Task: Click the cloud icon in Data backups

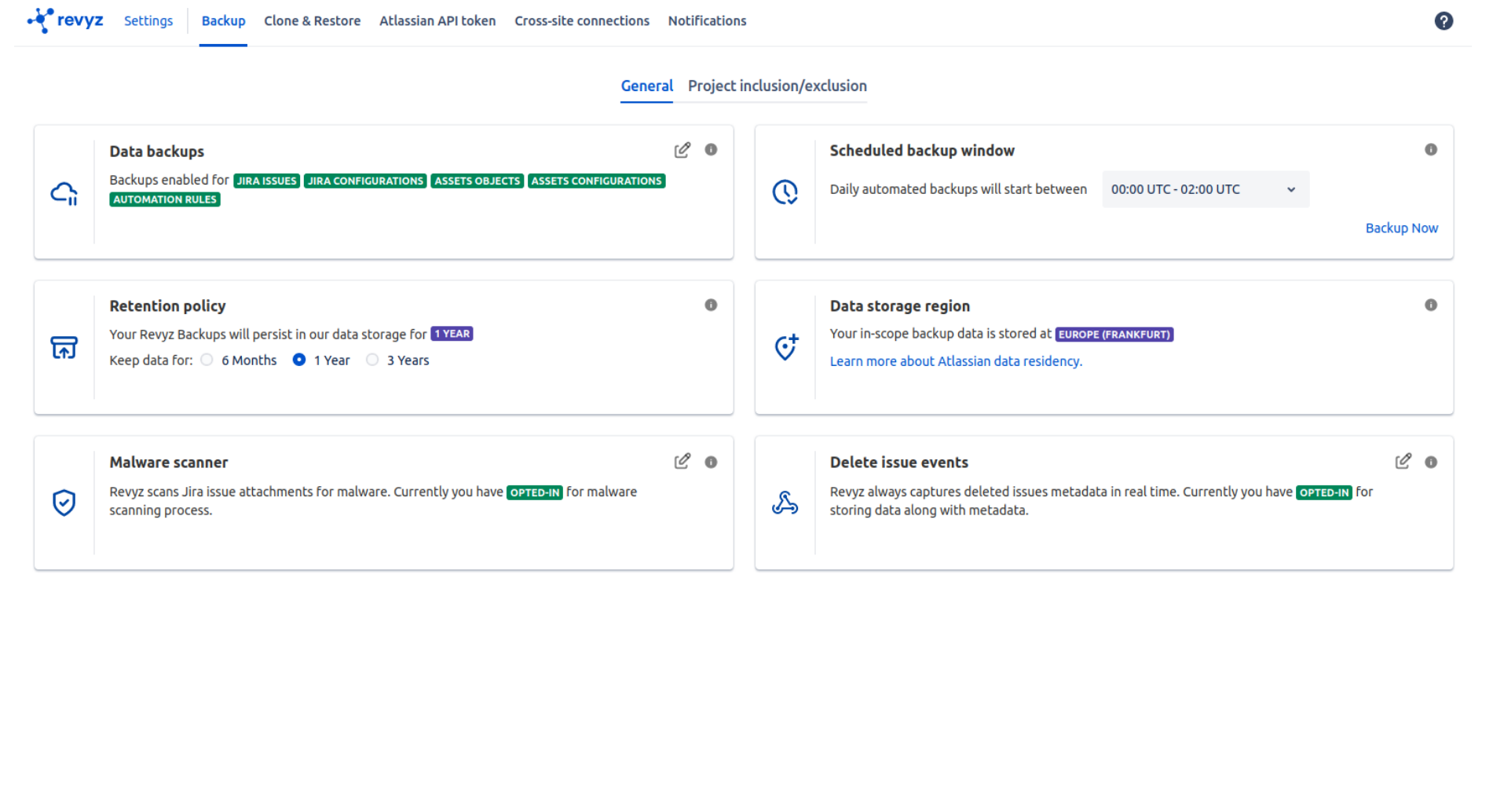Action: pyautogui.click(x=64, y=192)
